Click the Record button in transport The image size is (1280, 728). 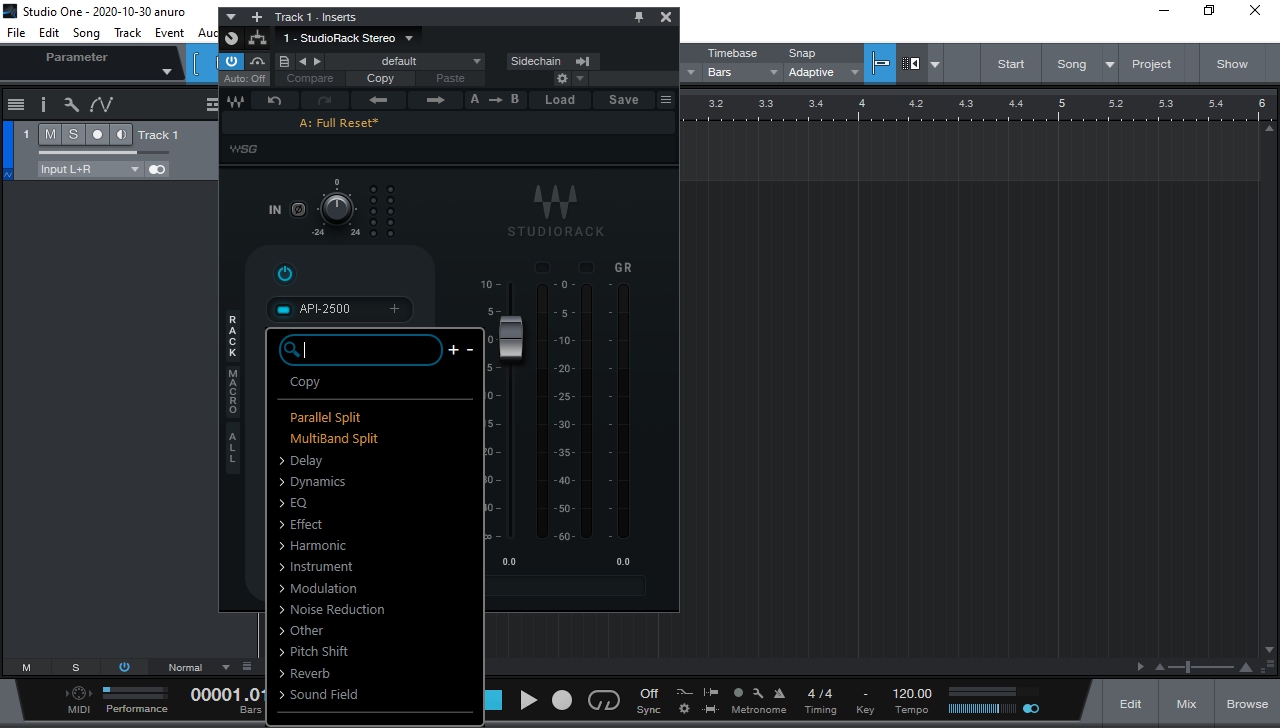[563, 700]
